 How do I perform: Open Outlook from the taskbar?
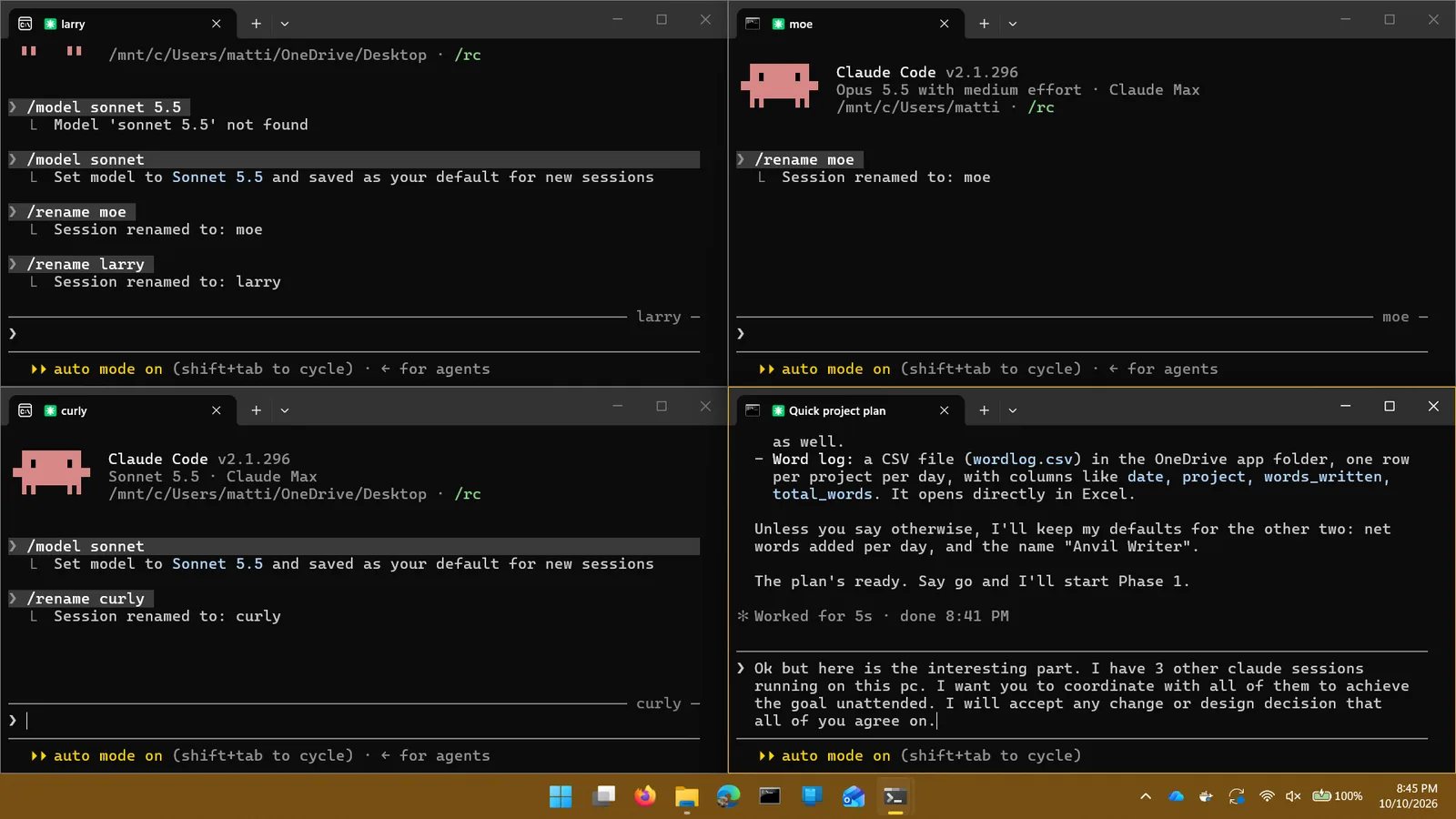pos(854,796)
